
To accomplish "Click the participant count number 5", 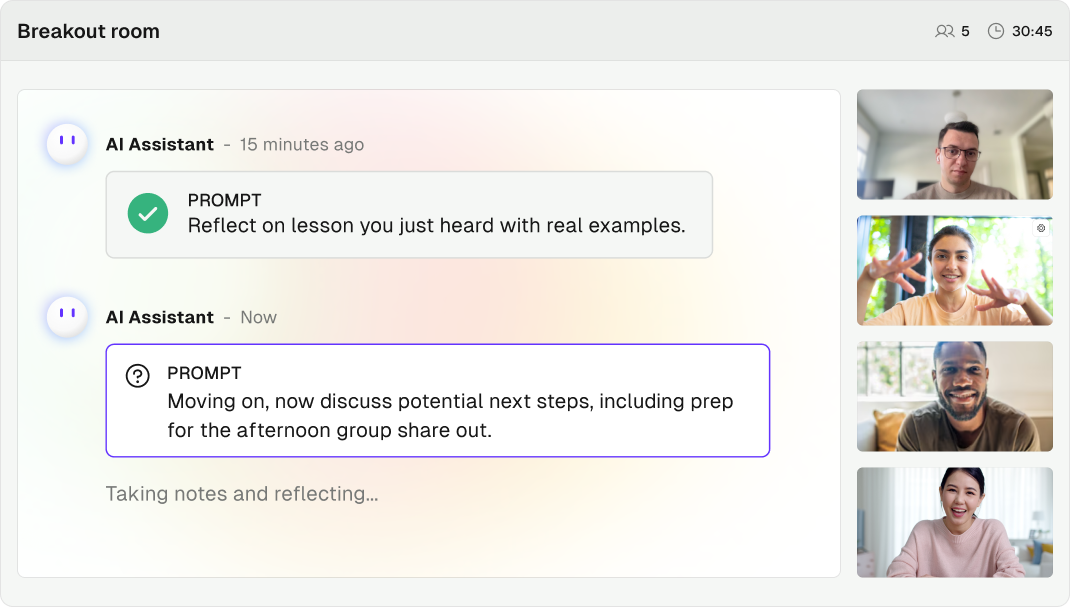I will pos(965,31).
